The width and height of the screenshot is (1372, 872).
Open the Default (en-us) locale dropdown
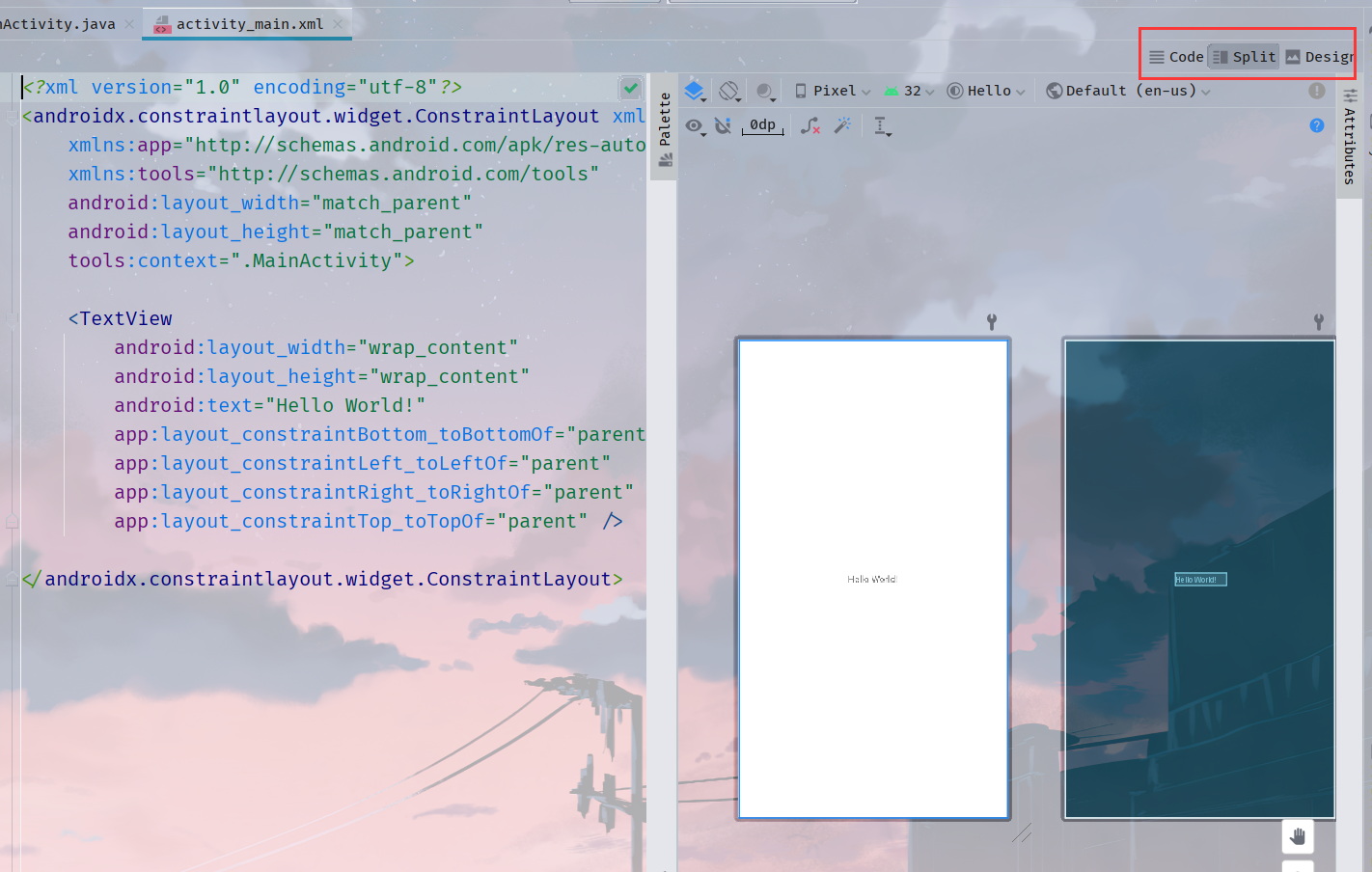pos(1128,91)
